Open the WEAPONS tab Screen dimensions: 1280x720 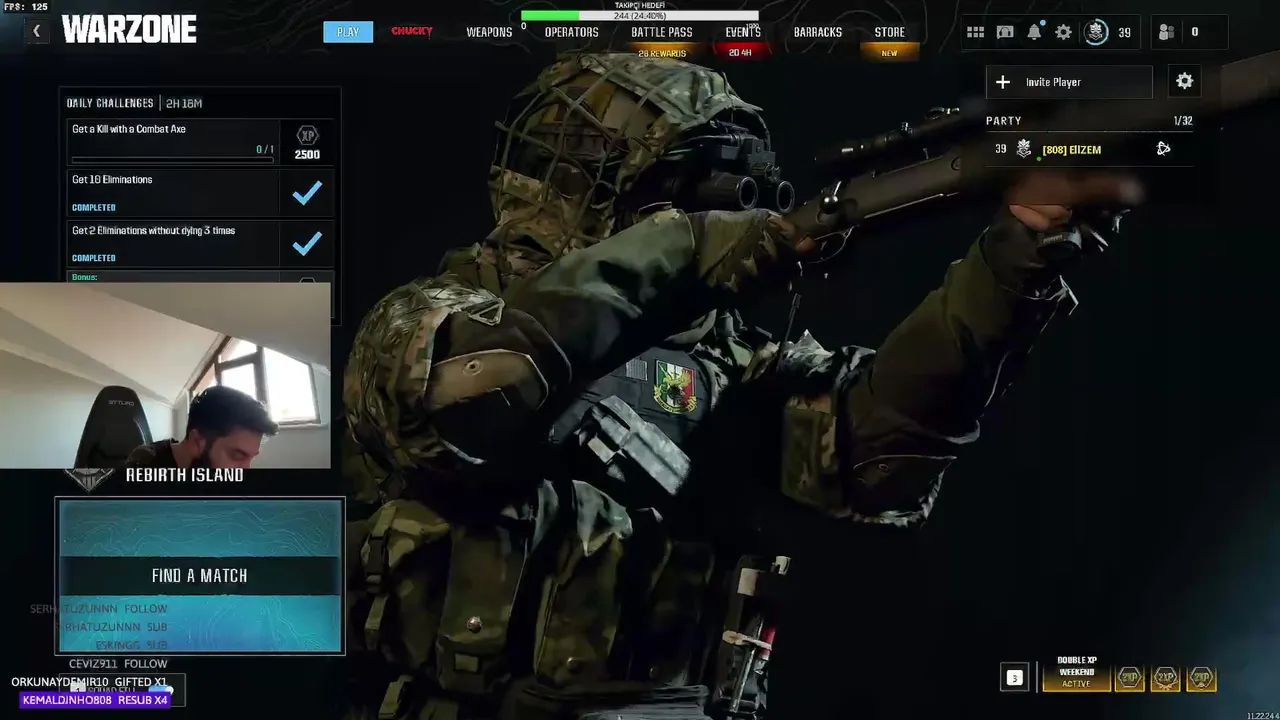489,32
